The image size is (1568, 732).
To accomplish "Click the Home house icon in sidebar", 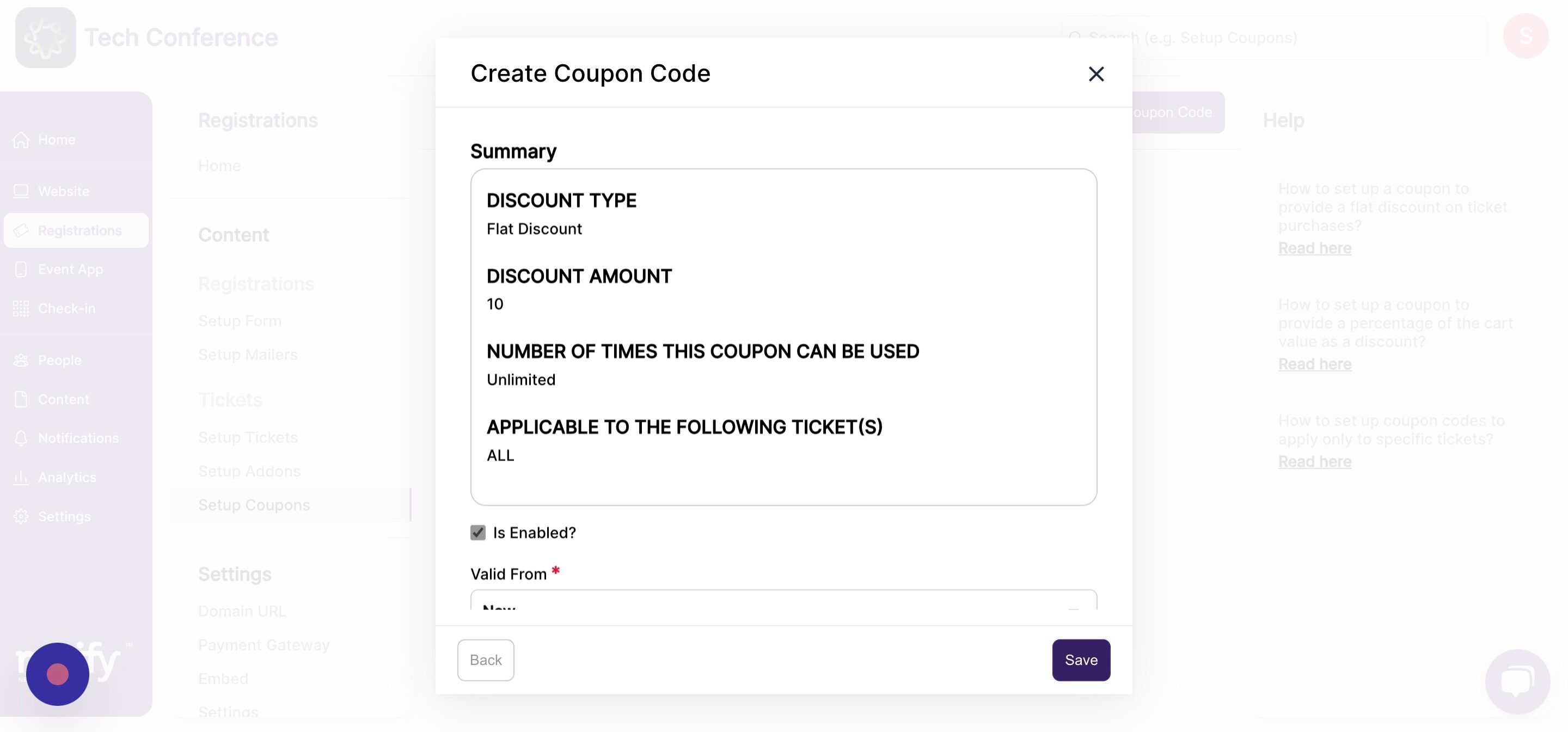I will click(x=21, y=139).
